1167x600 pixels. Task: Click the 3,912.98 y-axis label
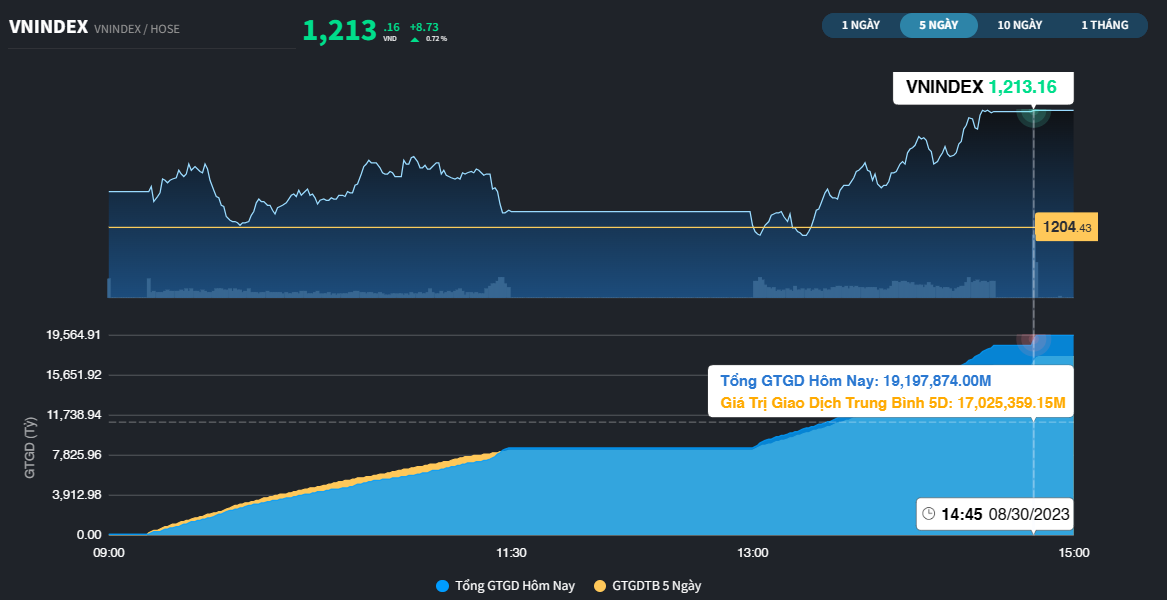click(x=77, y=495)
